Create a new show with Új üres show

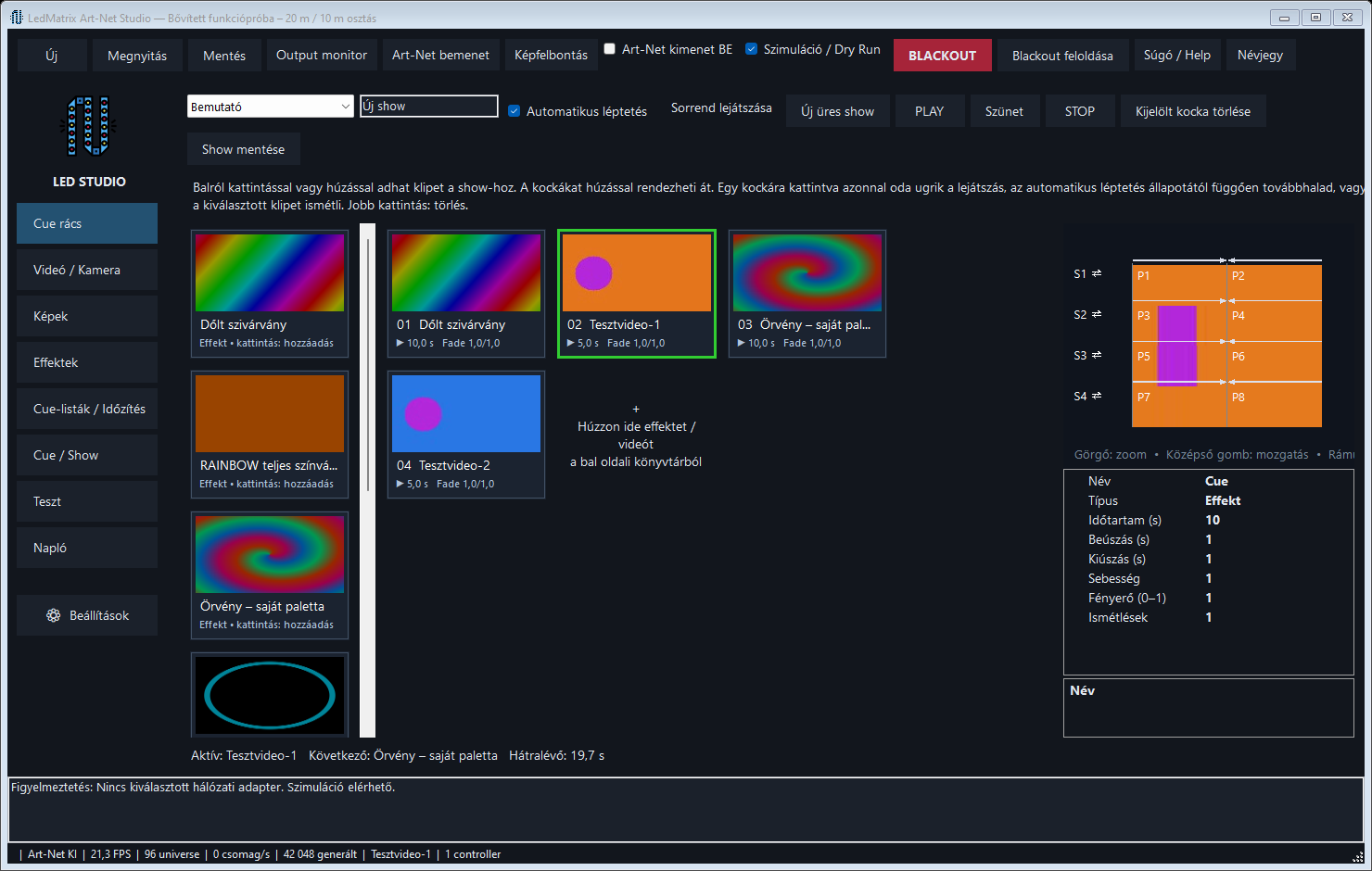coord(838,111)
